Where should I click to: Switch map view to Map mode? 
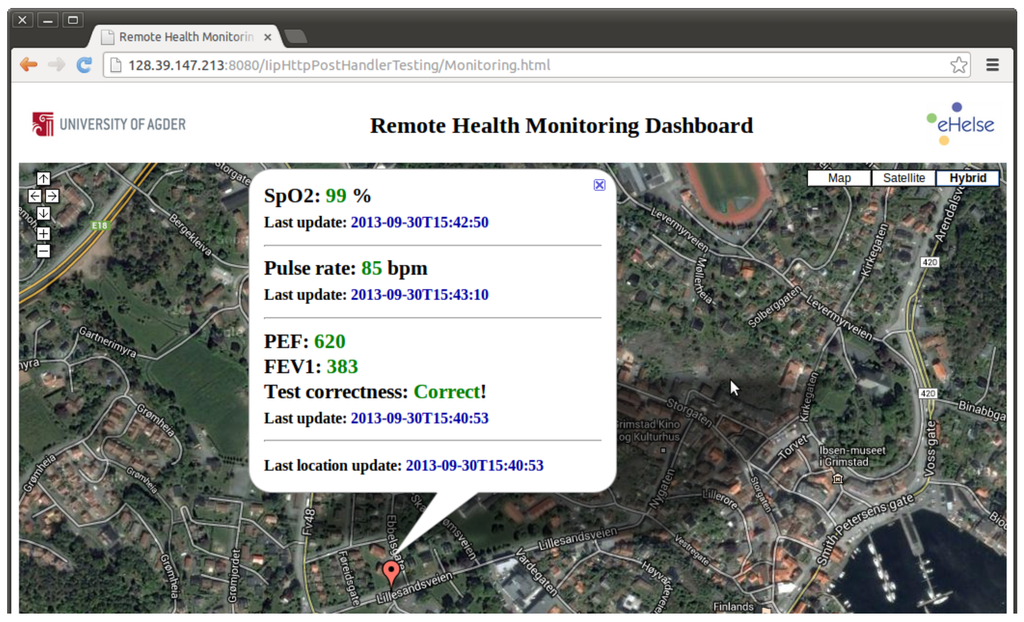[839, 178]
